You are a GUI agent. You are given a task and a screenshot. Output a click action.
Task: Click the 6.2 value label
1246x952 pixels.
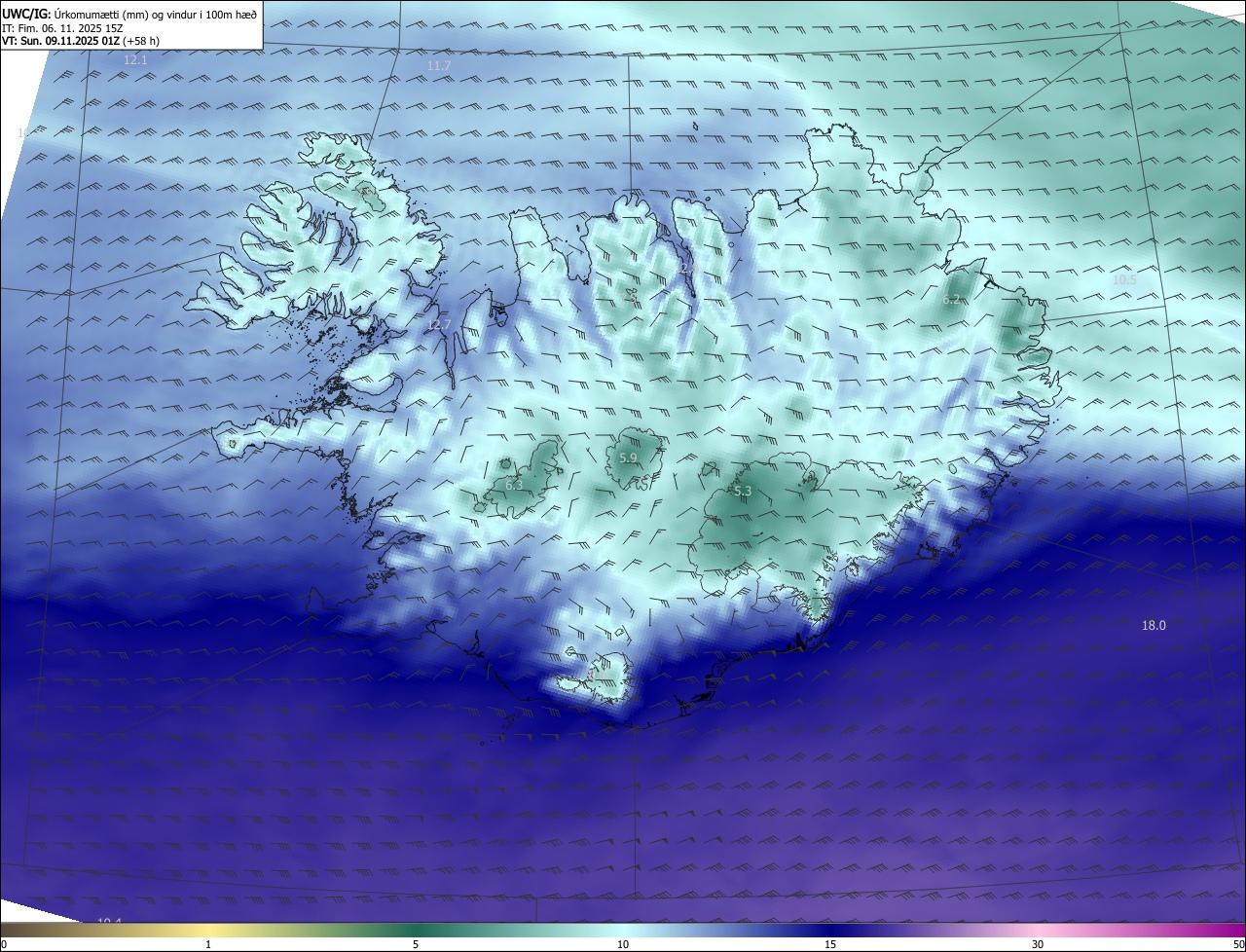coord(951,300)
